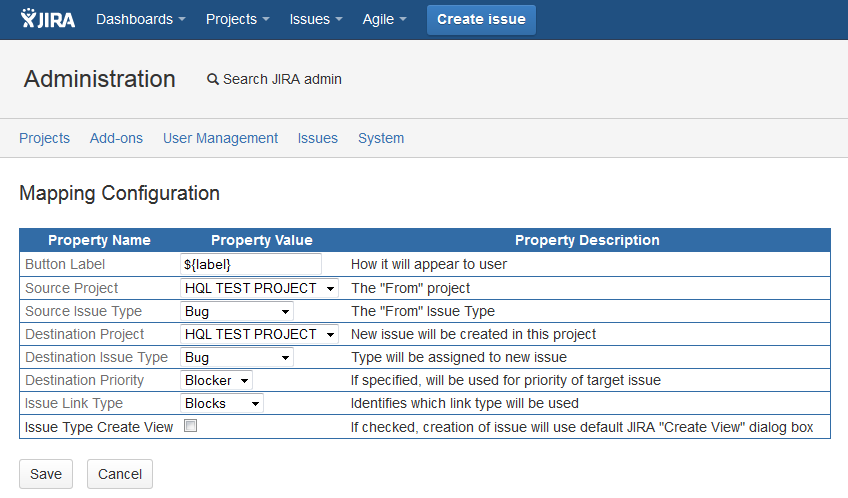Focus the Button Label text field
The image size is (848, 498).
pyautogui.click(x=251, y=264)
